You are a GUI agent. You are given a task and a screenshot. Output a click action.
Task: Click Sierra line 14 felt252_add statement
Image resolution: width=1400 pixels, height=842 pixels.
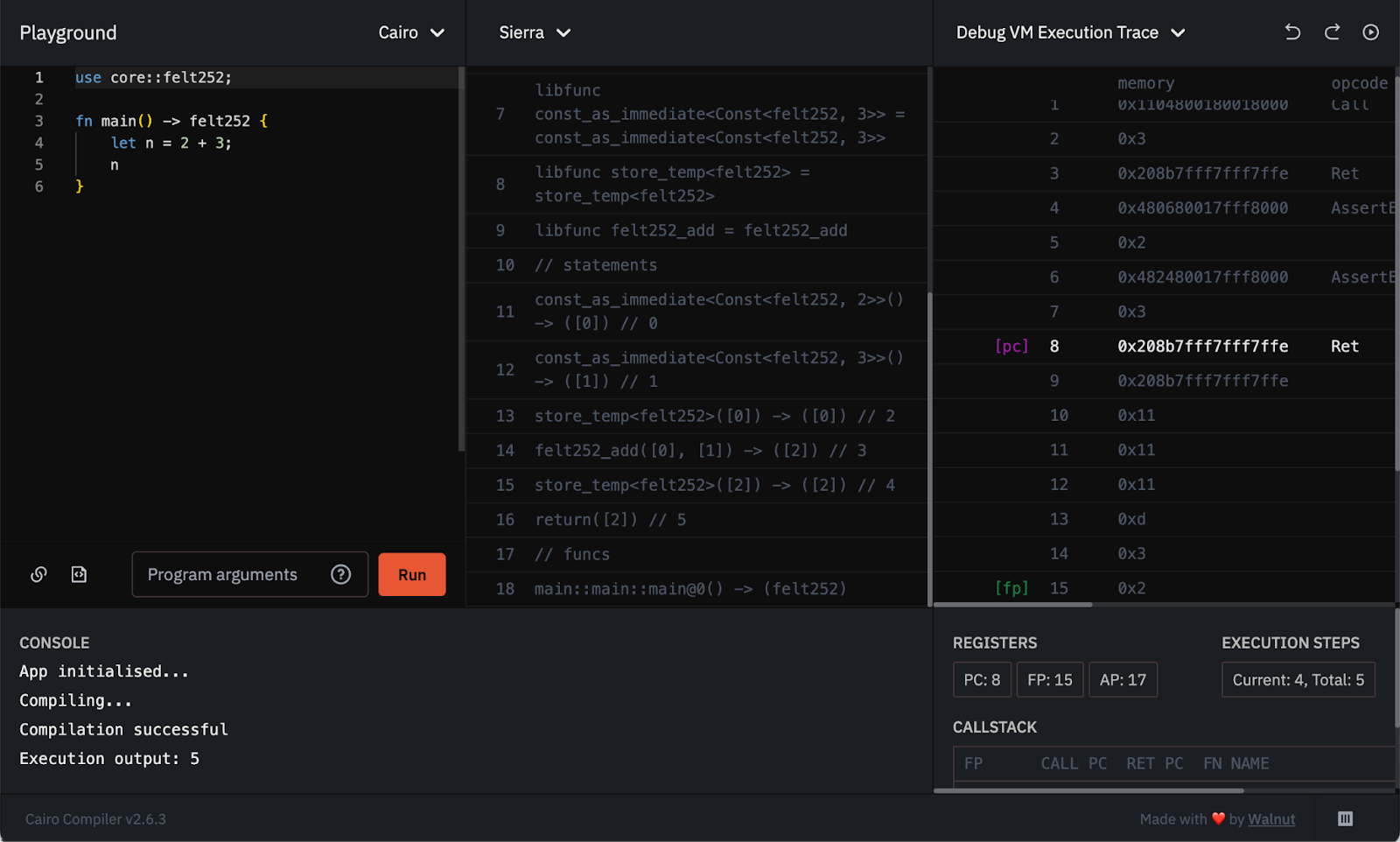[x=700, y=450]
